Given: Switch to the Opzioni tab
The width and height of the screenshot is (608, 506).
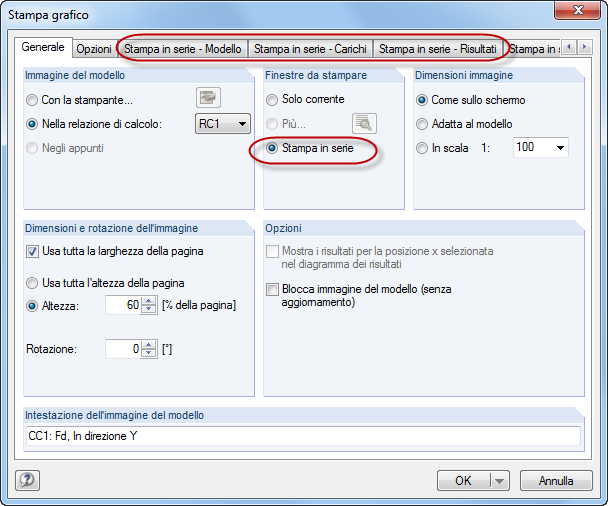Looking at the screenshot, I should (94, 49).
